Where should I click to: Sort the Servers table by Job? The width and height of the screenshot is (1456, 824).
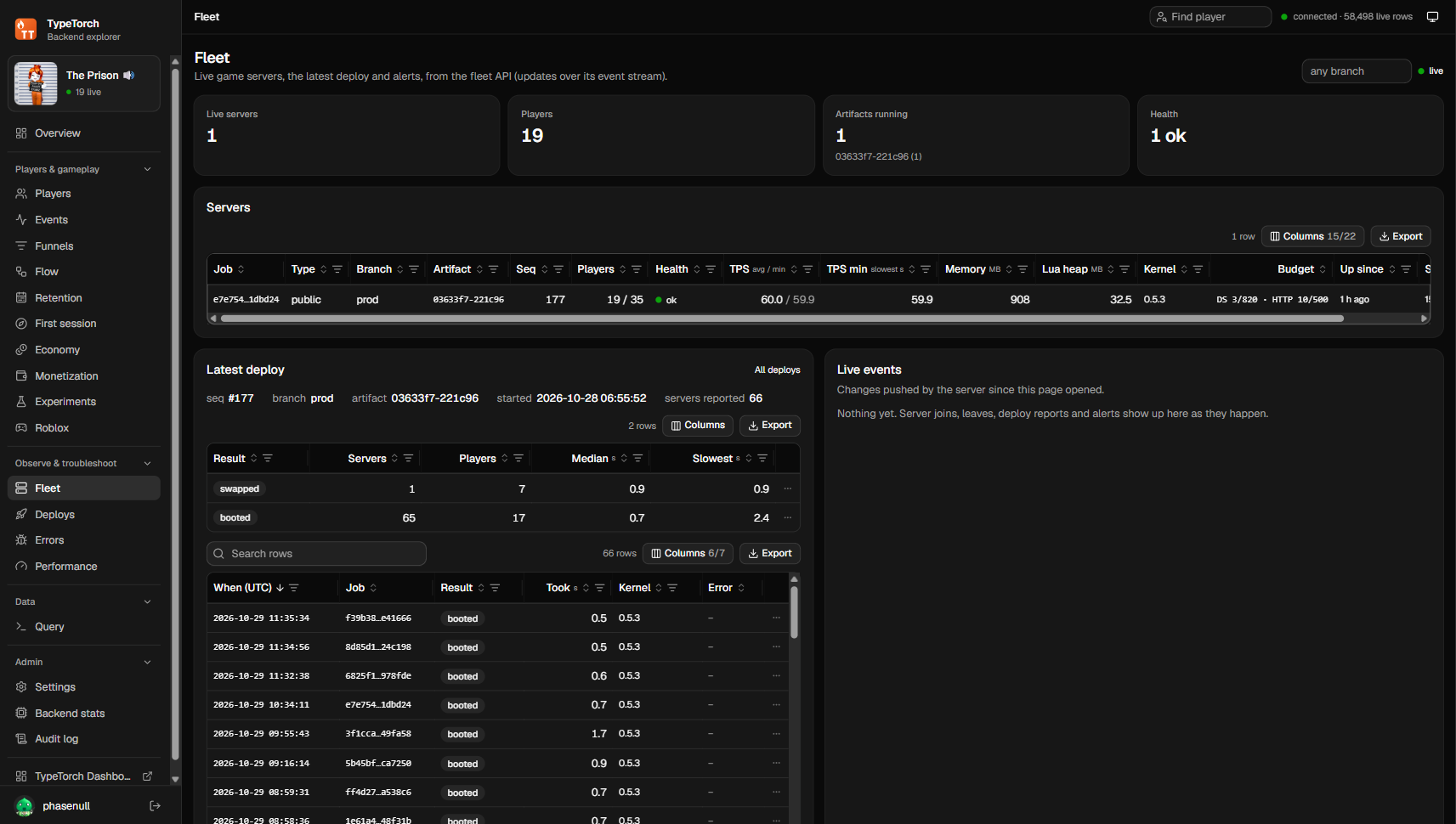point(241,269)
